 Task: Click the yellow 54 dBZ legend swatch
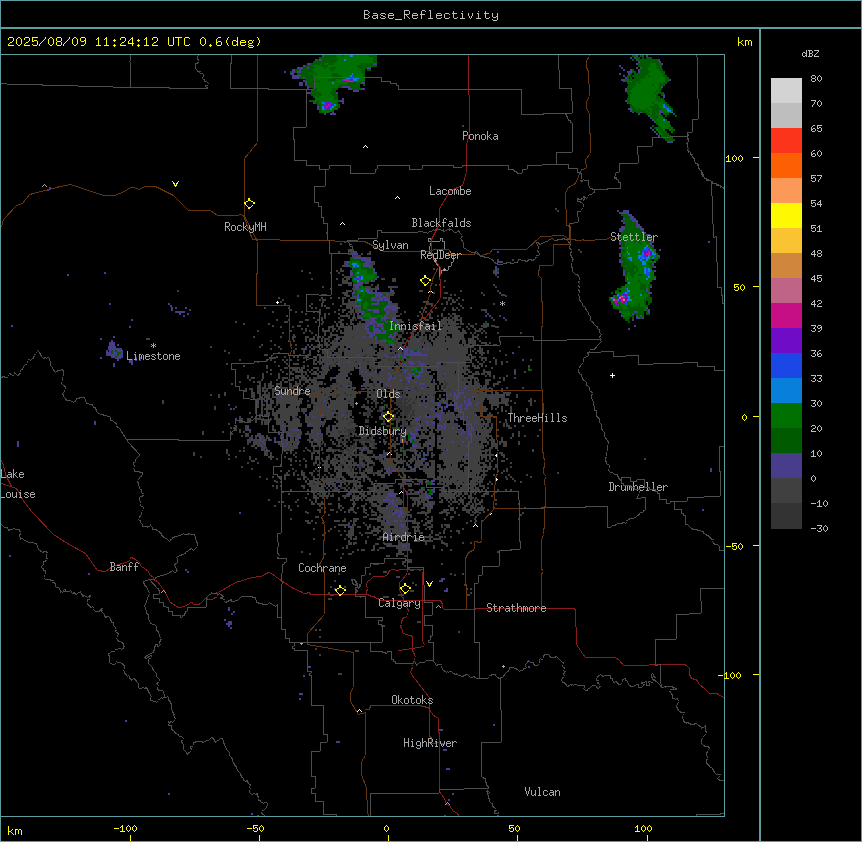click(786, 215)
